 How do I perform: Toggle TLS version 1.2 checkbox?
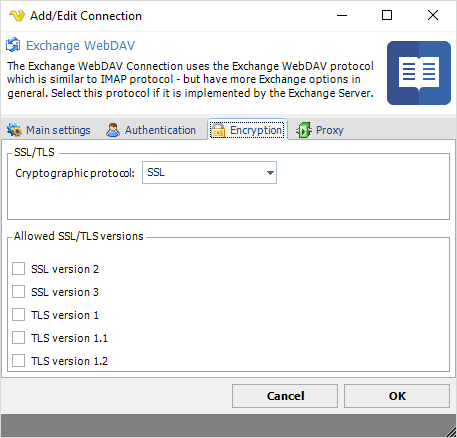18,361
